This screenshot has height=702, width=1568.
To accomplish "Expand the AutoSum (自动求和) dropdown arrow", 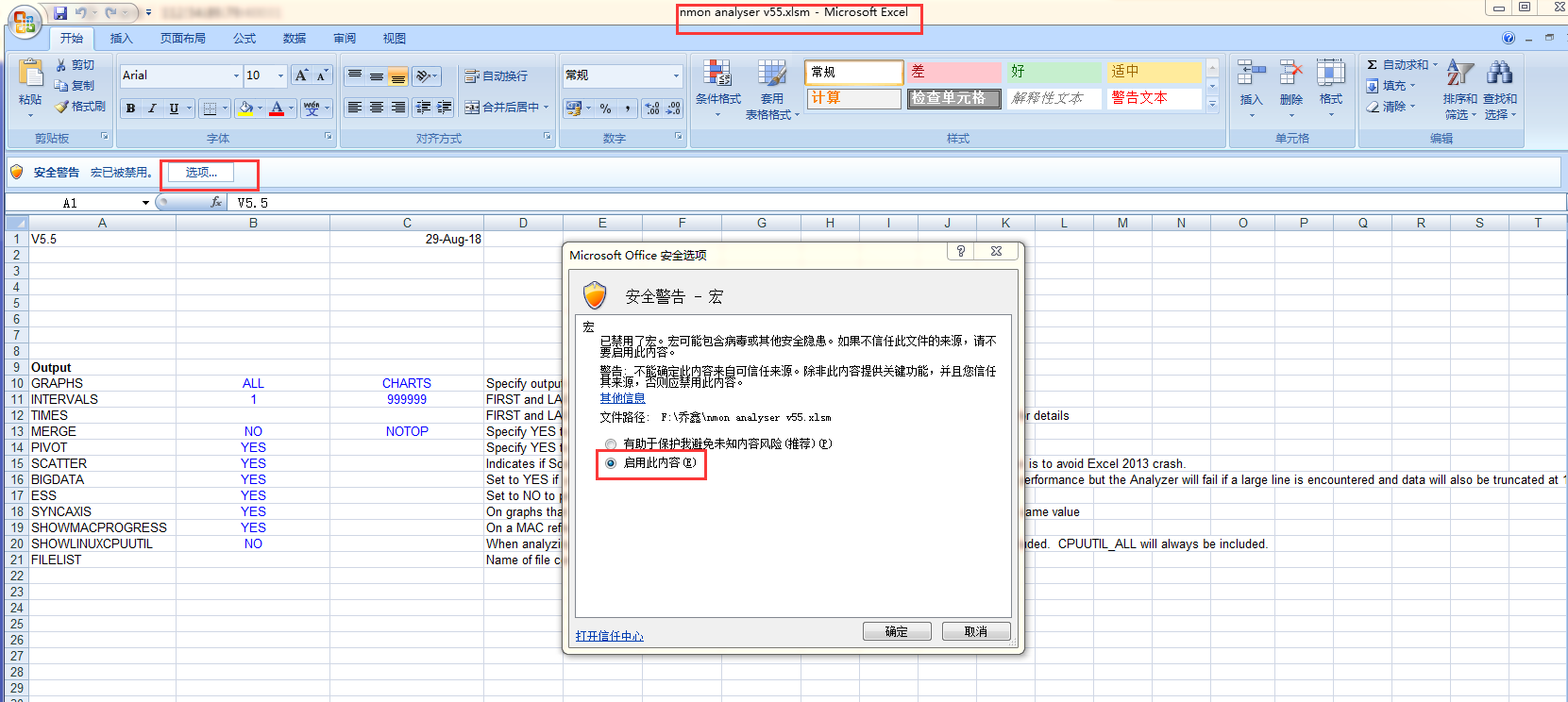I will pos(1435,65).
